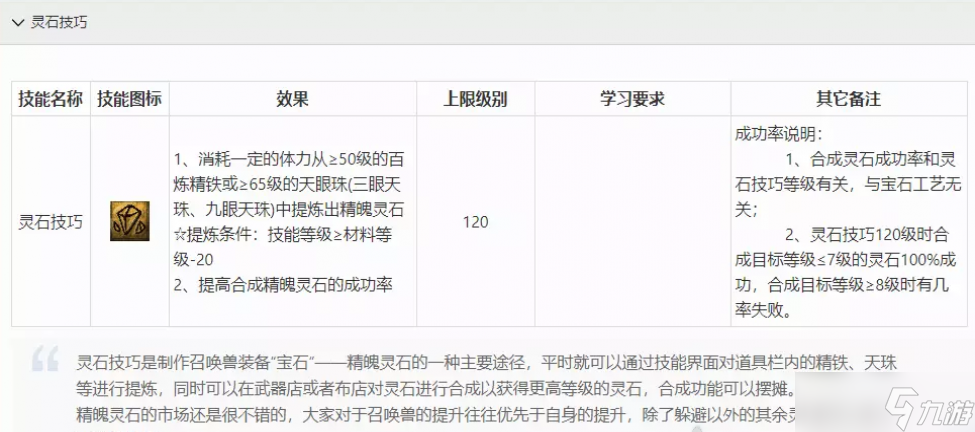This screenshot has height=432, width=975.
Task: Select the 上限级别 column header
Action: pos(475,99)
